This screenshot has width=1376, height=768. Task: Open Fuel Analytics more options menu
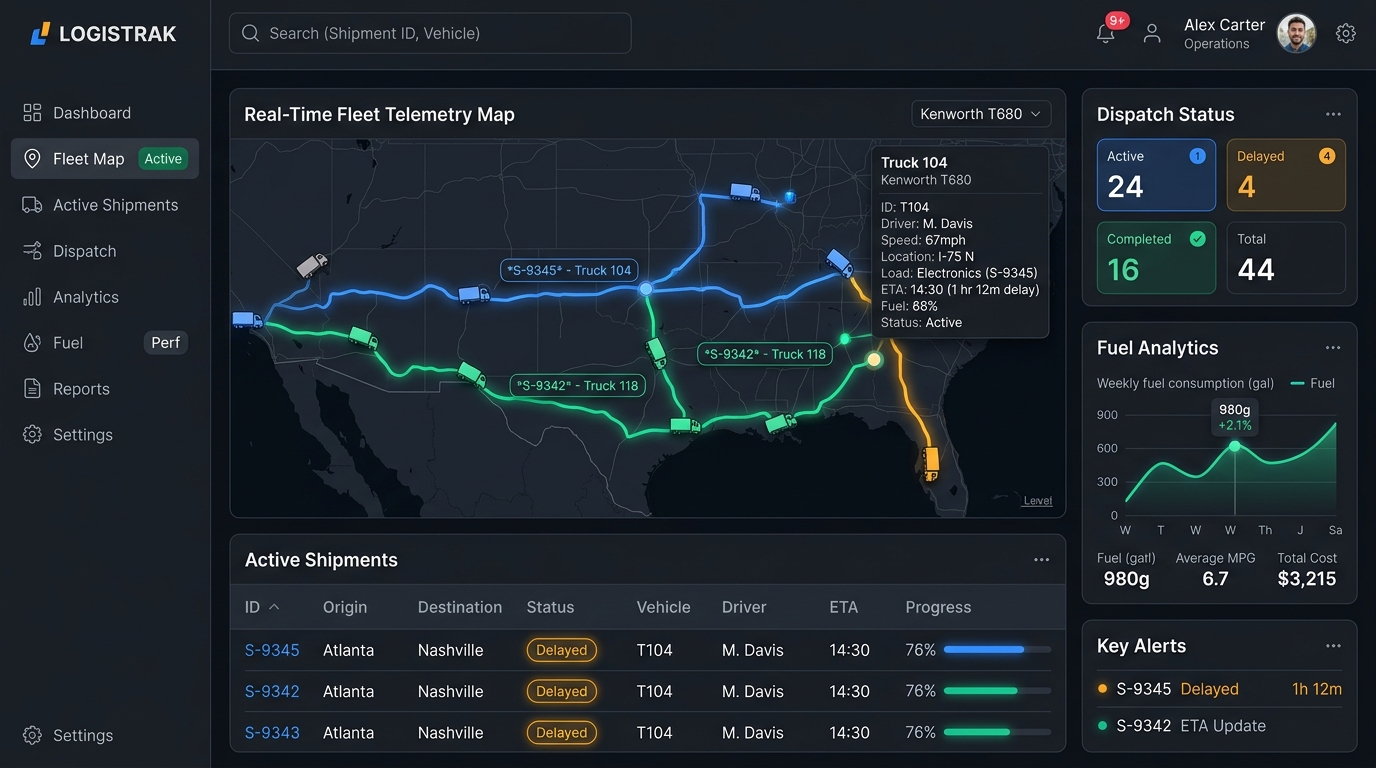(1333, 348)
